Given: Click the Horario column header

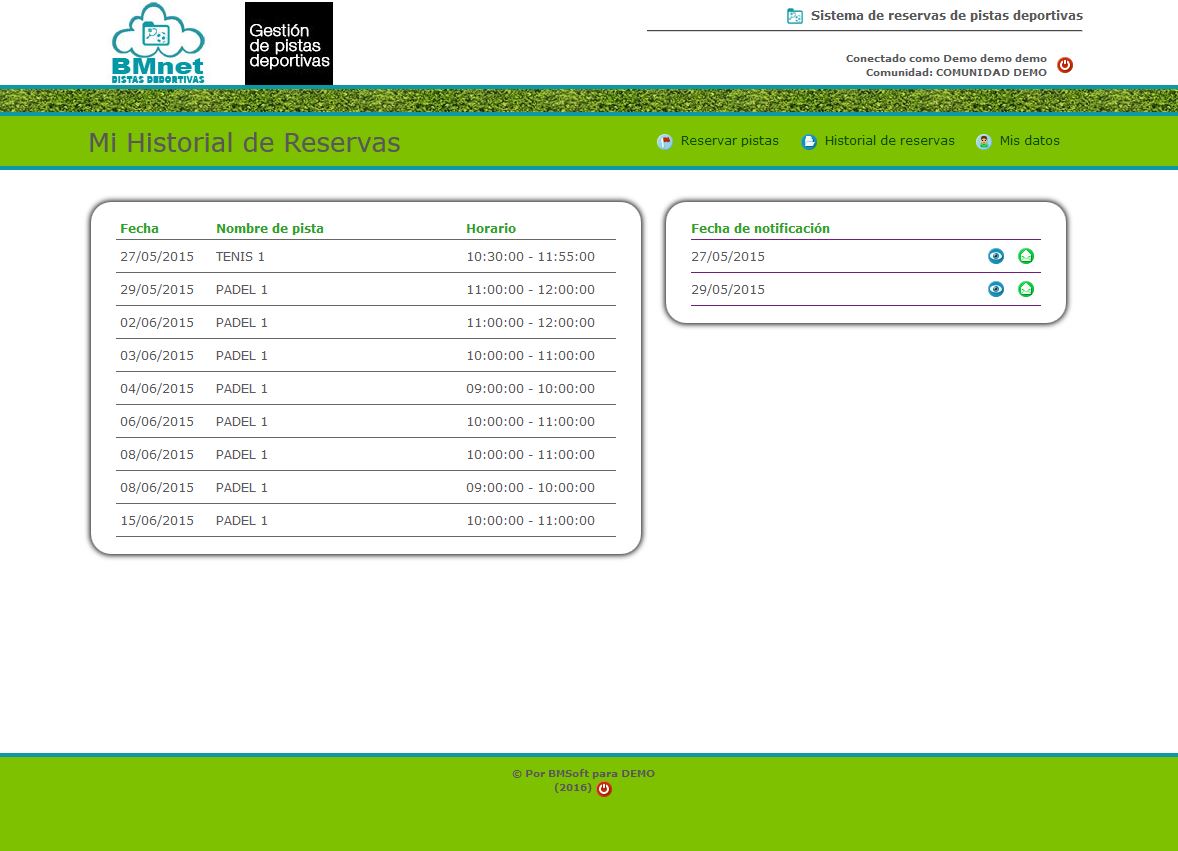Looking at the screenshot, I should [x=491, y=229].
